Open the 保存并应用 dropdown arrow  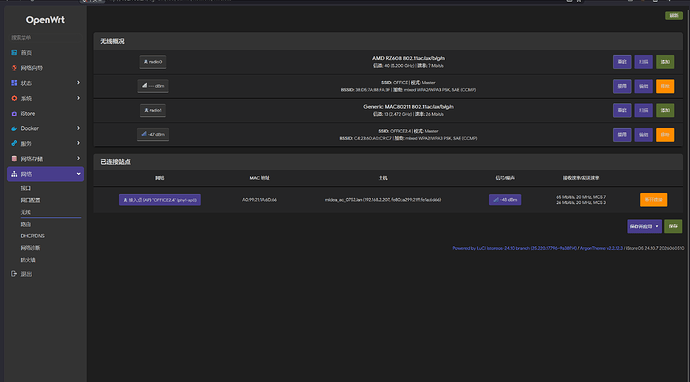pos(657,226)
